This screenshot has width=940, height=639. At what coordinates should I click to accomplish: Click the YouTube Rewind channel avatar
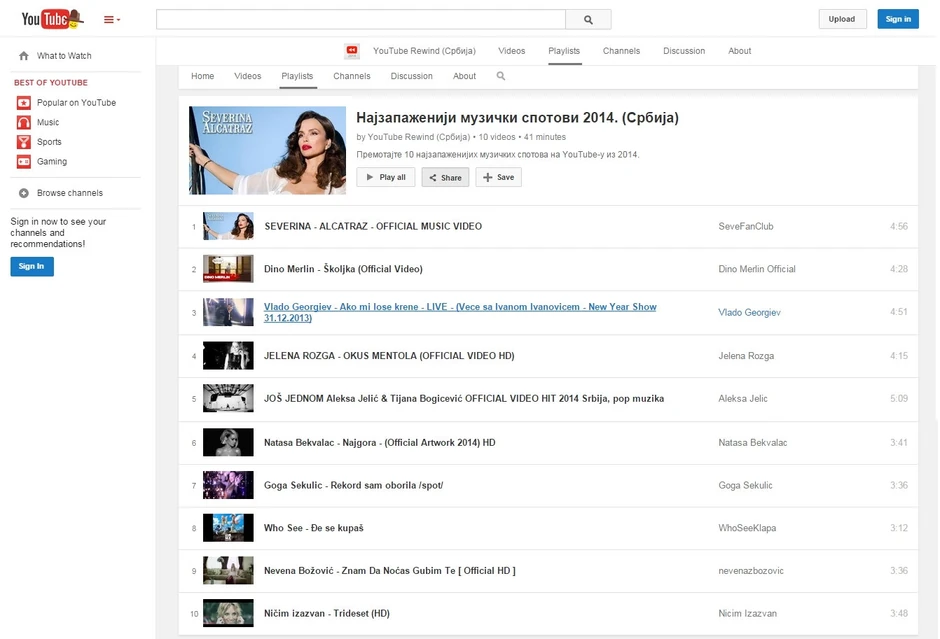pyautogui.click(x=352, y=51)
